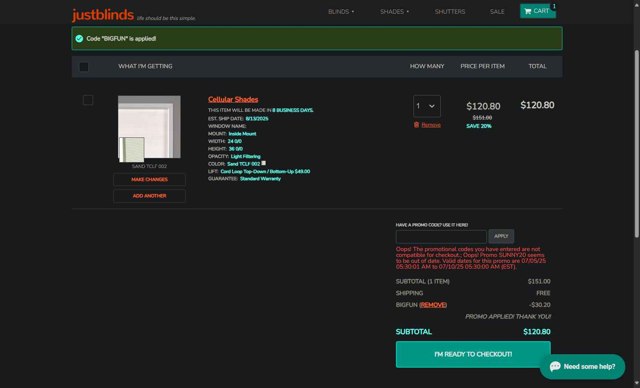Click the Apply promo code button
This screenshot has height=388, width=640.
click(501, 236)
